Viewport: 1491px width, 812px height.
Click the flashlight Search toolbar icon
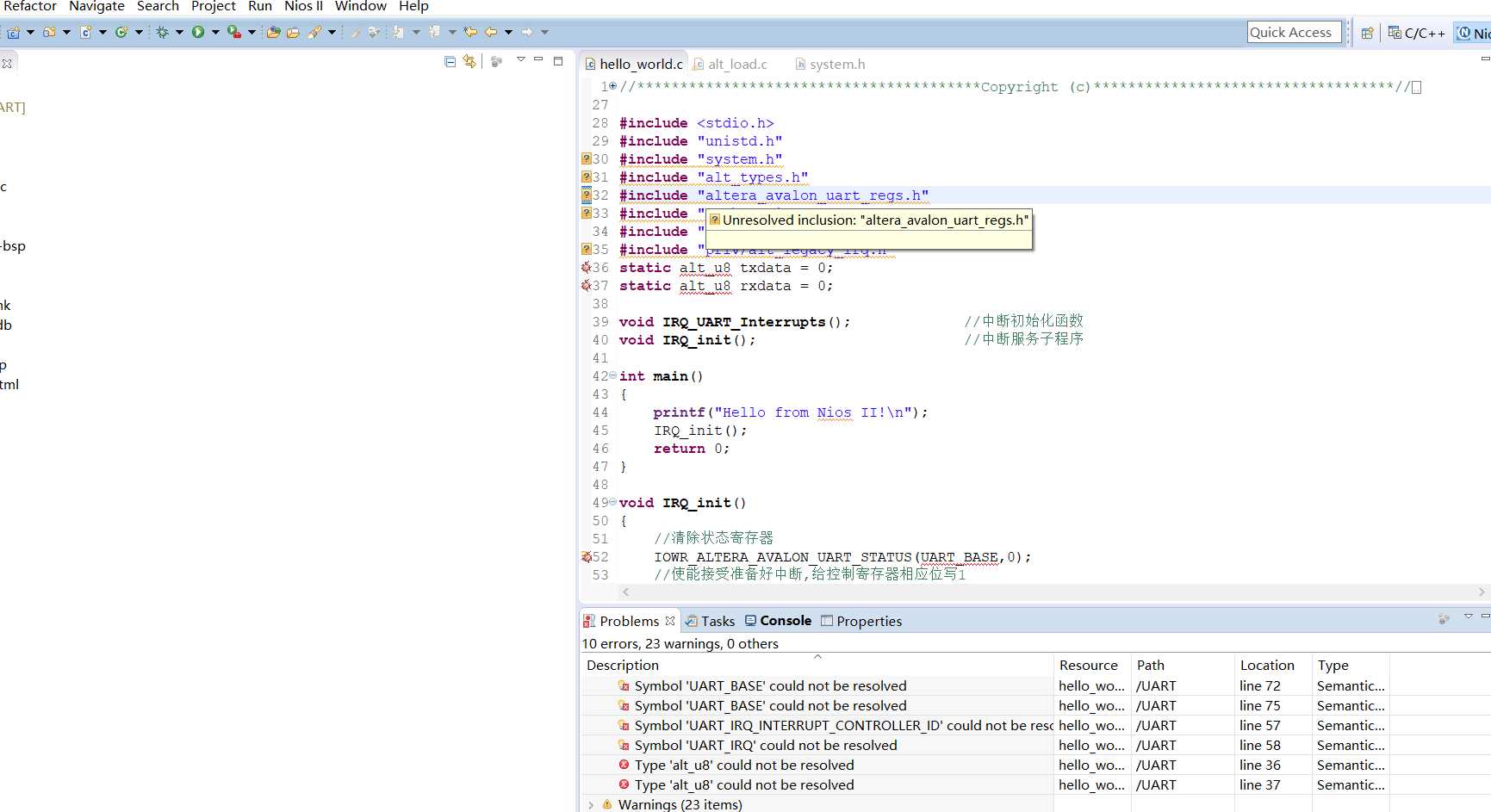(x=314, y=33)
